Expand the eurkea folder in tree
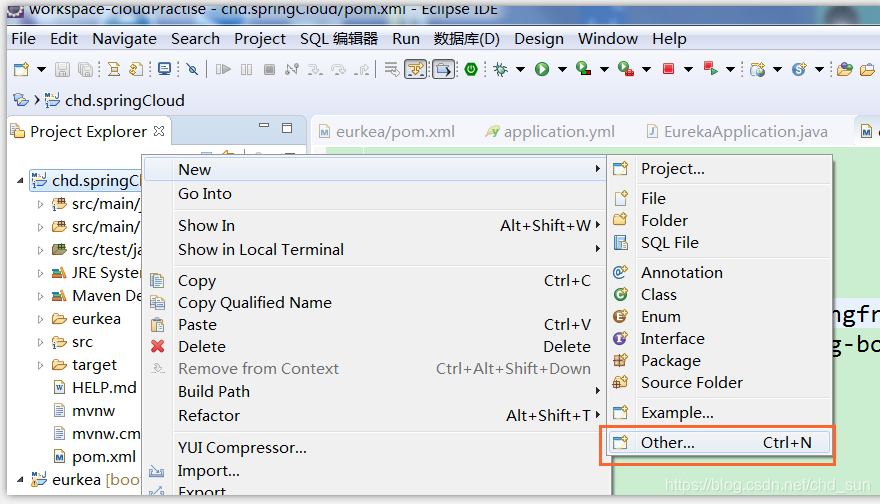Image resolution: width=880 pixels, height=504 pixels. 40,319
